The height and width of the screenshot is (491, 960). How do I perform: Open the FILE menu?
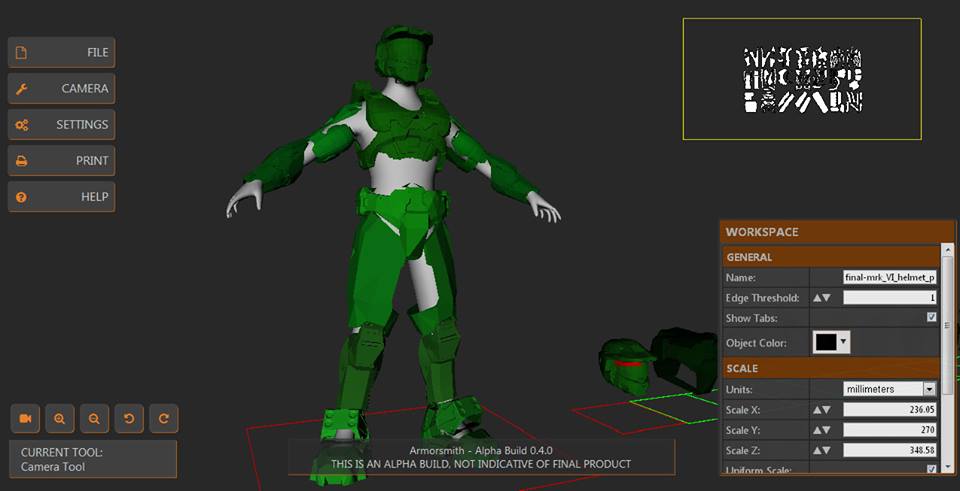pos(61,53)
